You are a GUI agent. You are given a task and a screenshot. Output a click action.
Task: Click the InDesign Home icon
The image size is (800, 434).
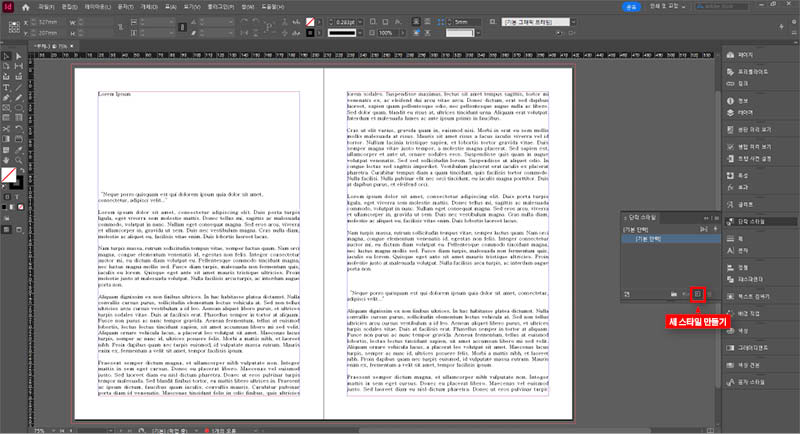pyautogui.click(x=26, y=7)
